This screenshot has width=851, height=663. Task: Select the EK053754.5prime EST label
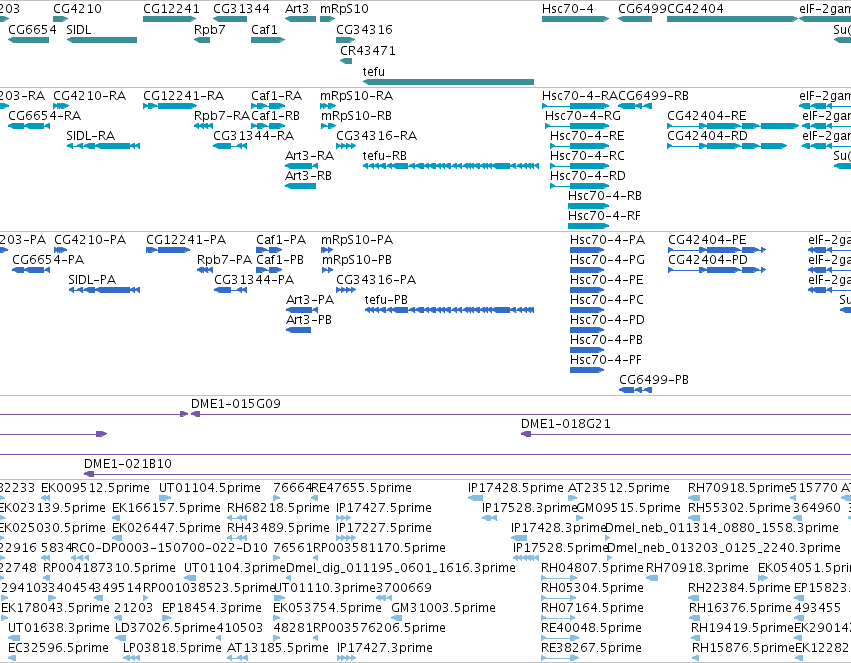click(327, 608)
